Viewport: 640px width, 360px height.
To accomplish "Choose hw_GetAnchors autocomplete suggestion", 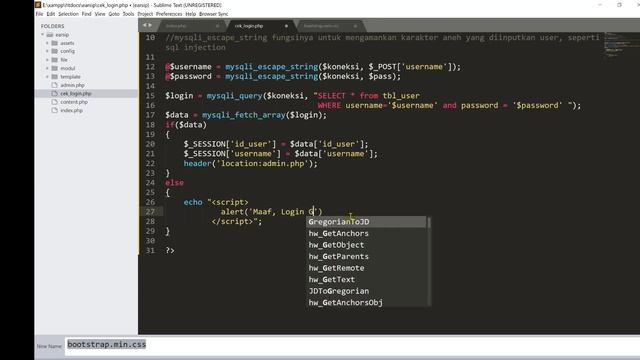I will (366, 233).
